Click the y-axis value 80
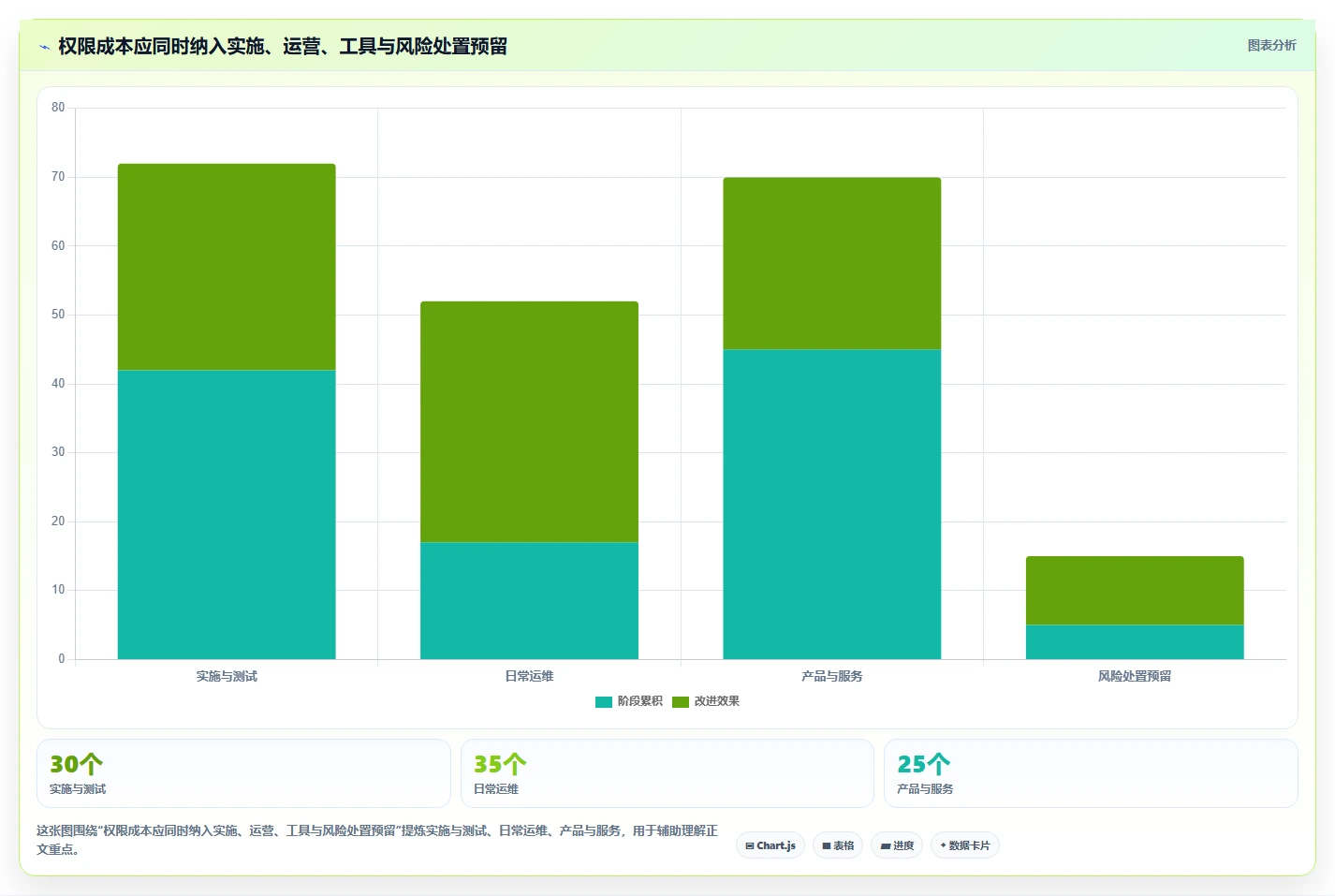The height and width of the screenshot is (896, 1335). pyautogui.click(x=58, y=108)
